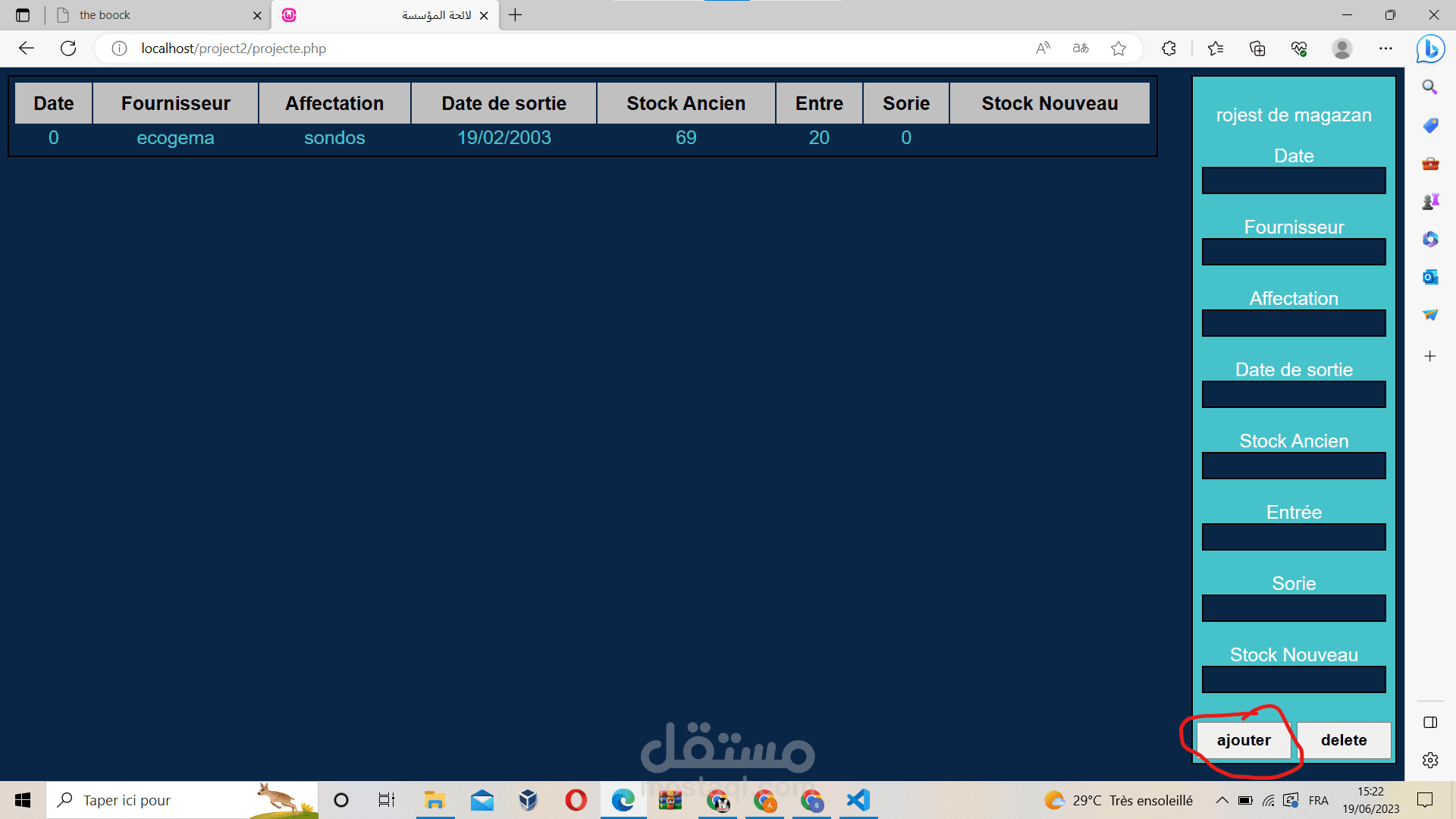Click the browser refresh icon
This screenshot has width=1456, height=819.
tap(68, 49)
